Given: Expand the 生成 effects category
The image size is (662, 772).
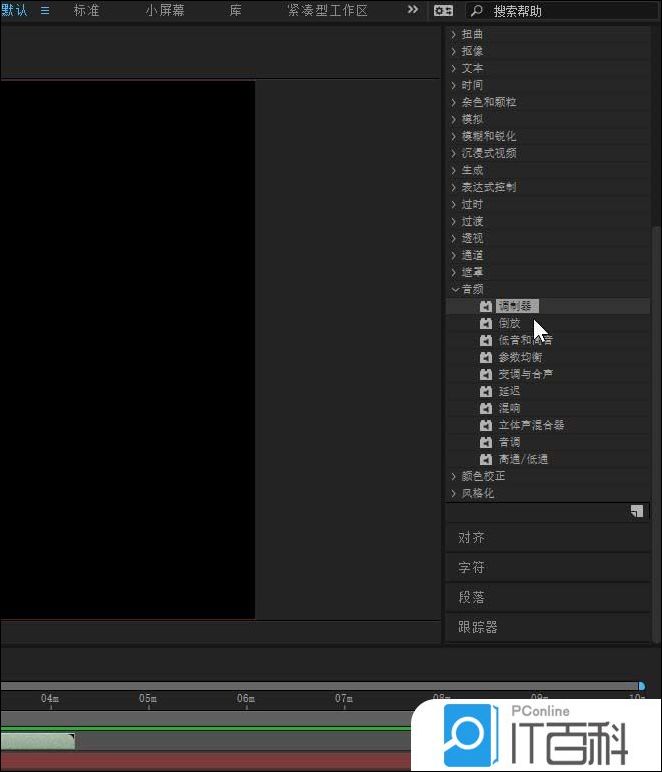Looking at the screenshot, I should tap(454, 170).
